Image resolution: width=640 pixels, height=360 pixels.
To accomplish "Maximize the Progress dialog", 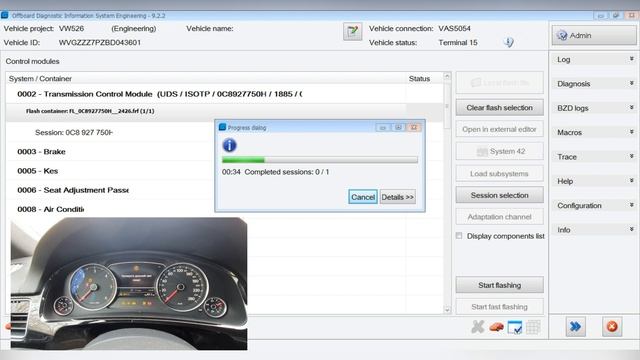I will click(398, 128).
